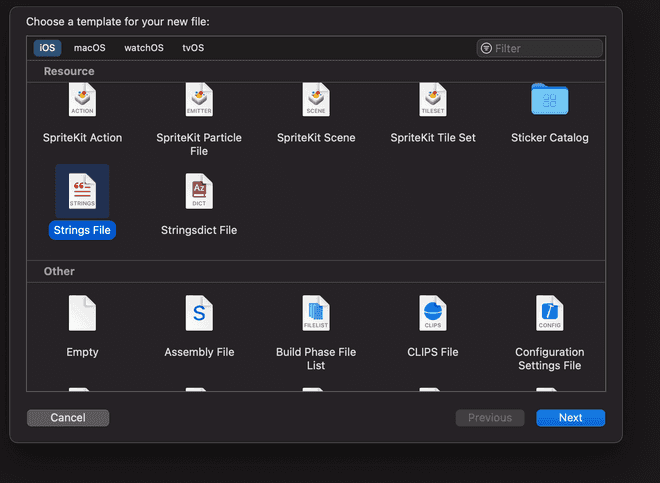Switch to the macOS platform tab
This screenshot has width=660, height=483.
point(89,48)
